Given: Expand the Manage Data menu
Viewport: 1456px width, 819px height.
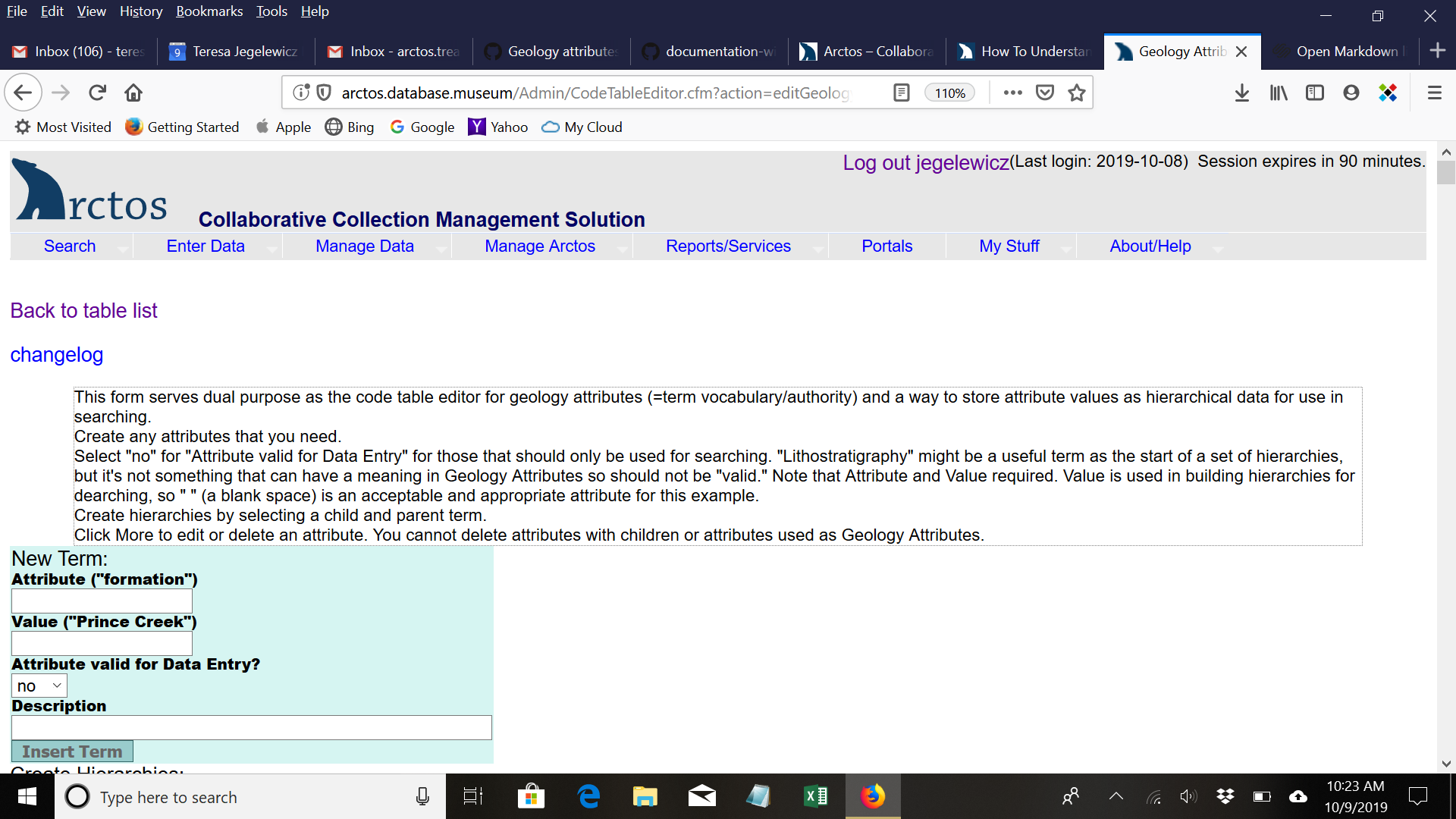Looking at the screenshot, I should coord(365,246).
